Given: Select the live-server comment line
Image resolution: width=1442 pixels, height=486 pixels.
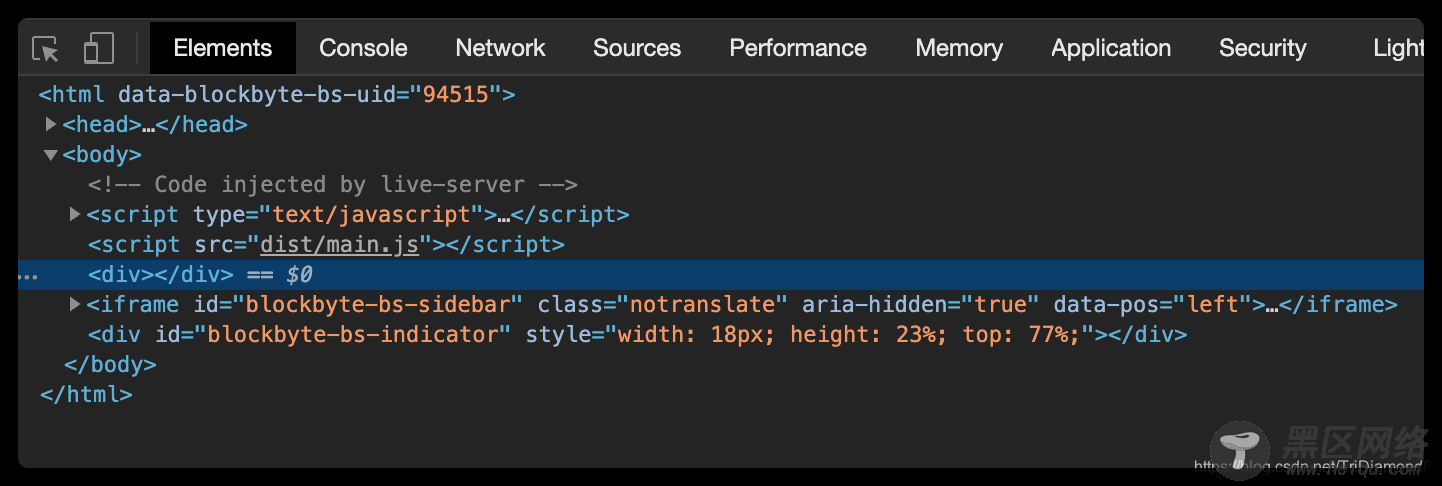Looking at the screenshot, I should (720, 184).
